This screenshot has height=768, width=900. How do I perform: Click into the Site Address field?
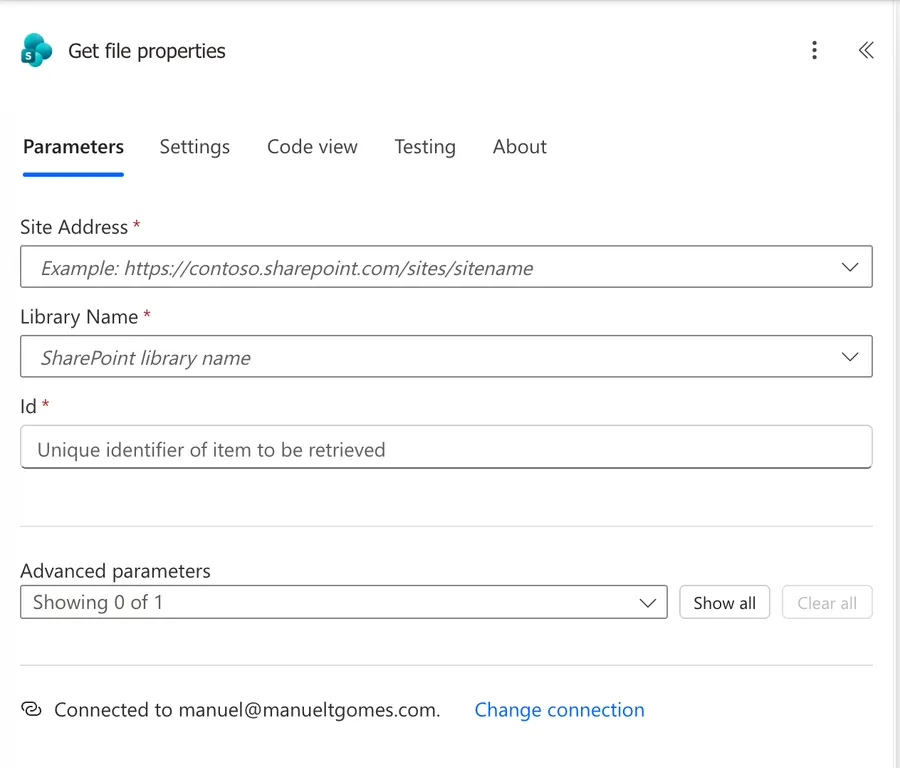447,267
